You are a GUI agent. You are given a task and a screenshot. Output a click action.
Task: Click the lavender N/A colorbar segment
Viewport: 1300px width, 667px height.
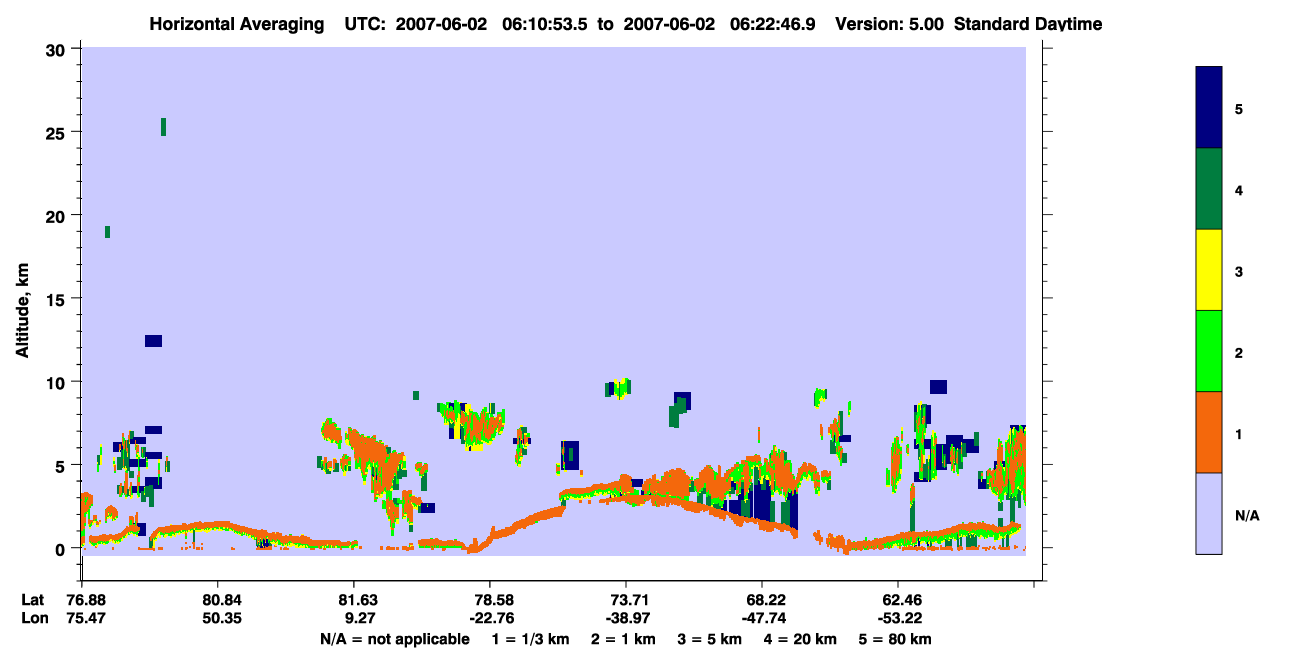[x=1209, y=513]
